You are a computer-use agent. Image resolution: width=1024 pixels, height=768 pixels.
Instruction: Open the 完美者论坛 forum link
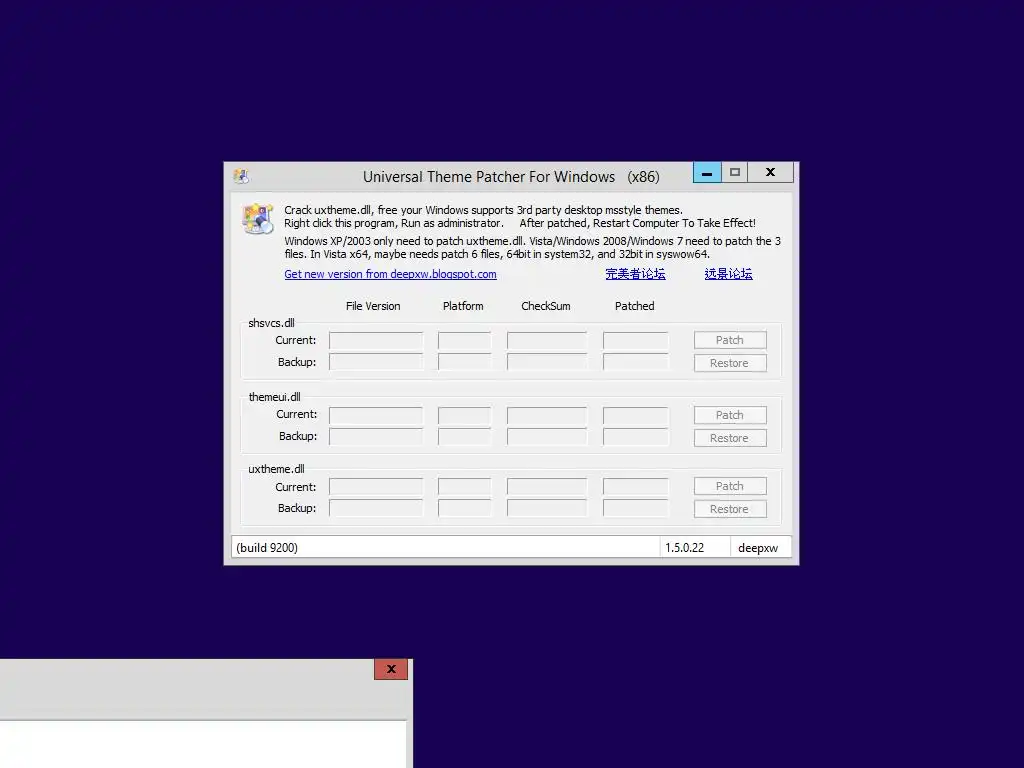(635, 274)
